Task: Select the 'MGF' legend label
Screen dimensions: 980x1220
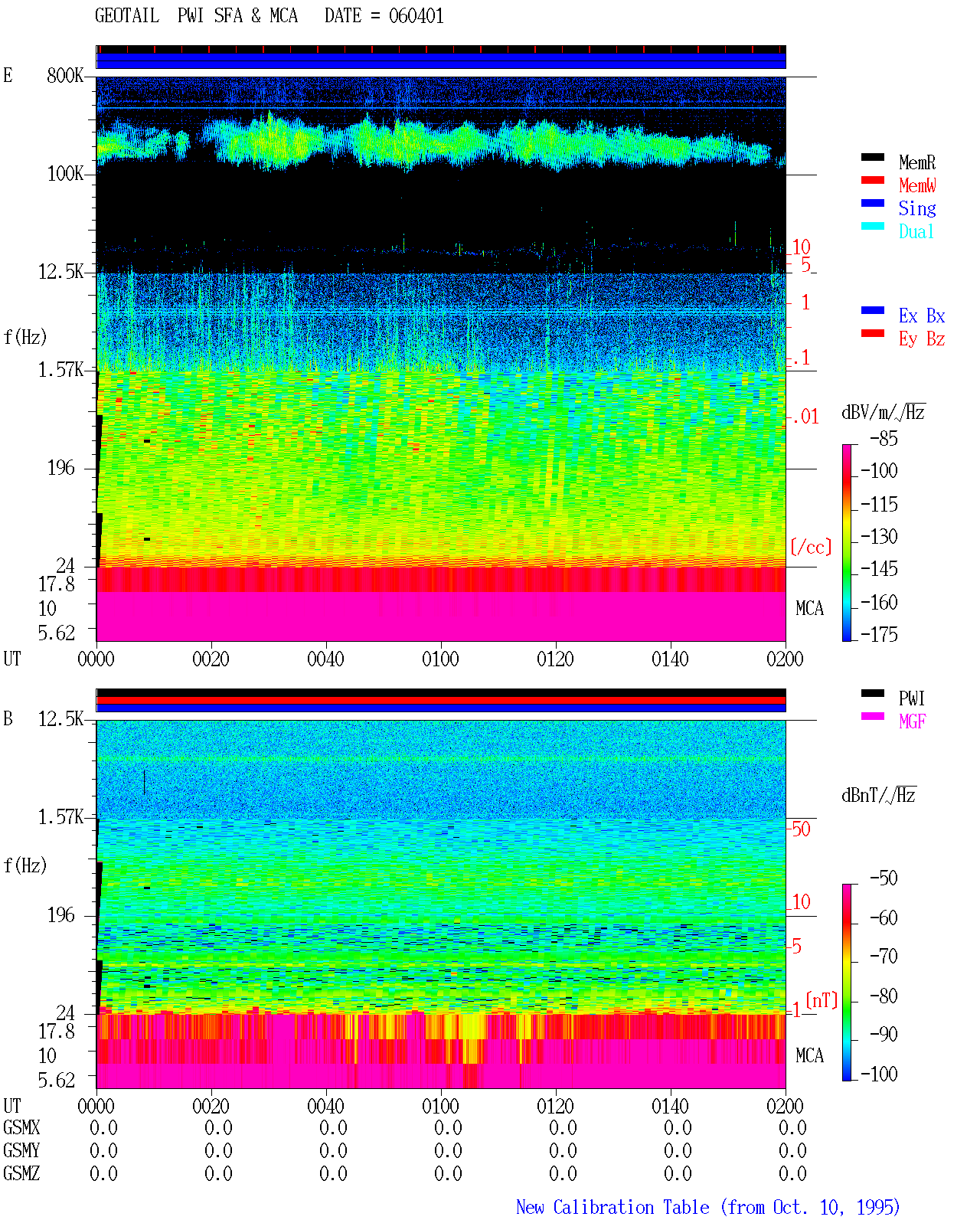Action: 913,721
